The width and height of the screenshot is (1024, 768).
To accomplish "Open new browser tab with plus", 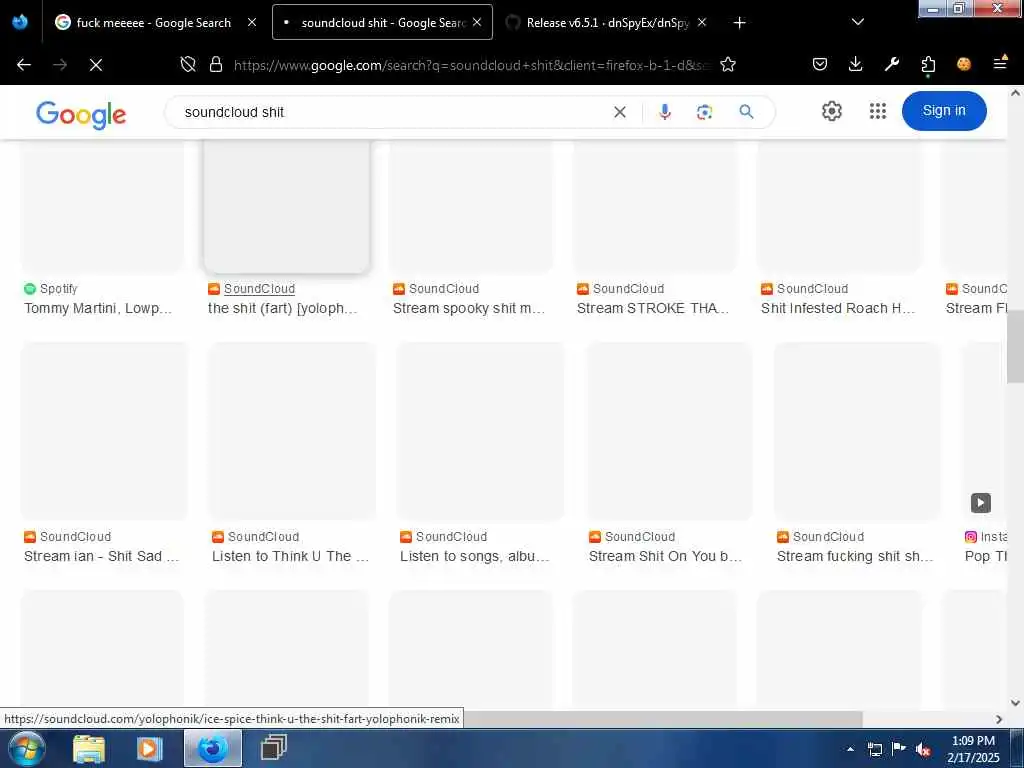I will click(739, 23).
